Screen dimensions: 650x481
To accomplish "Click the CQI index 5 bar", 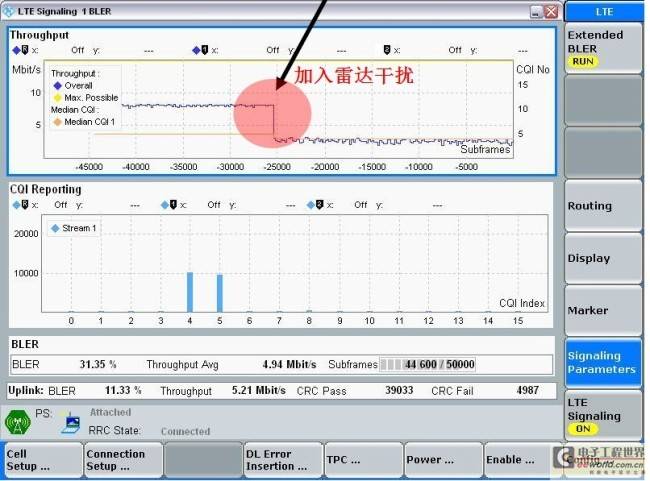I will tap(220, 293).
